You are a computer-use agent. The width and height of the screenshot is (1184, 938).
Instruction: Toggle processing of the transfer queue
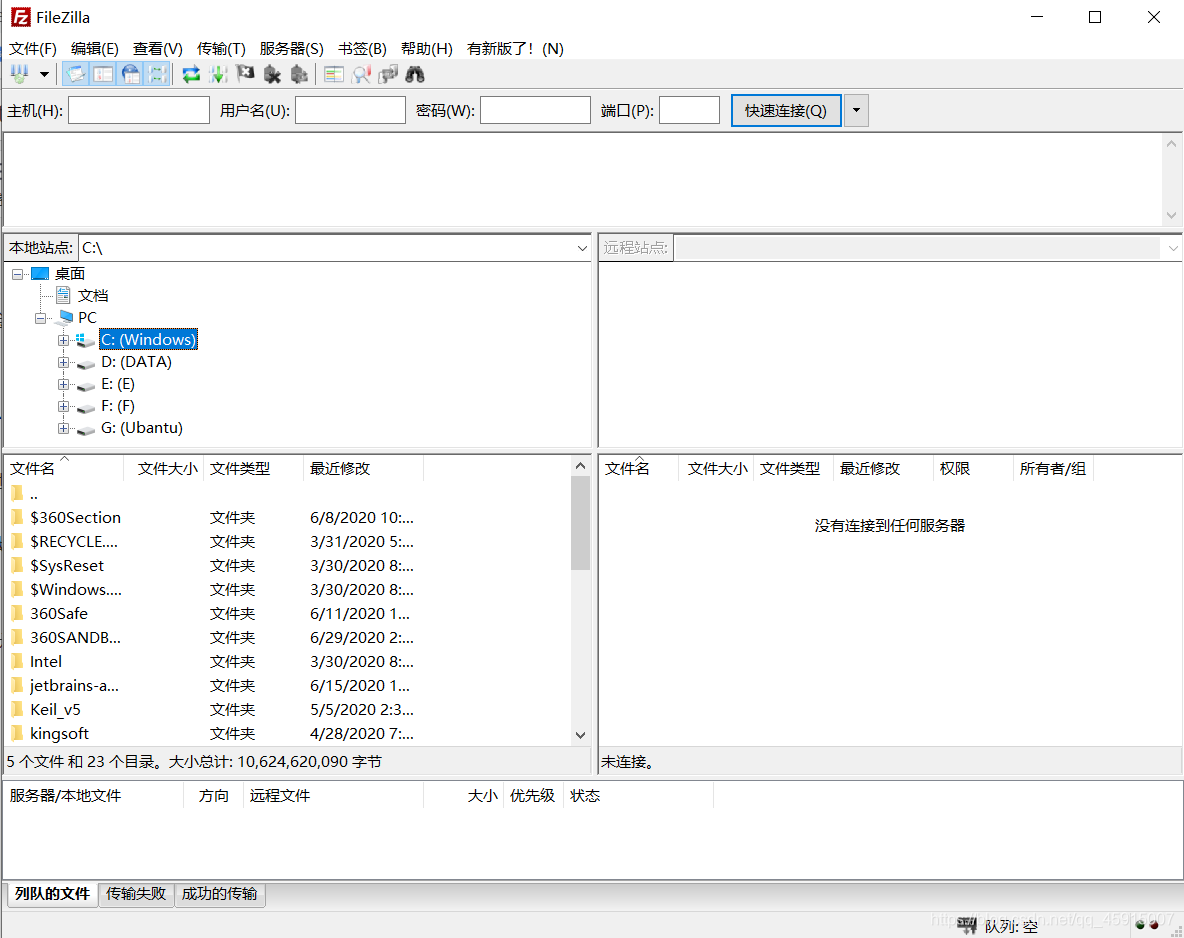pos(218,74)
